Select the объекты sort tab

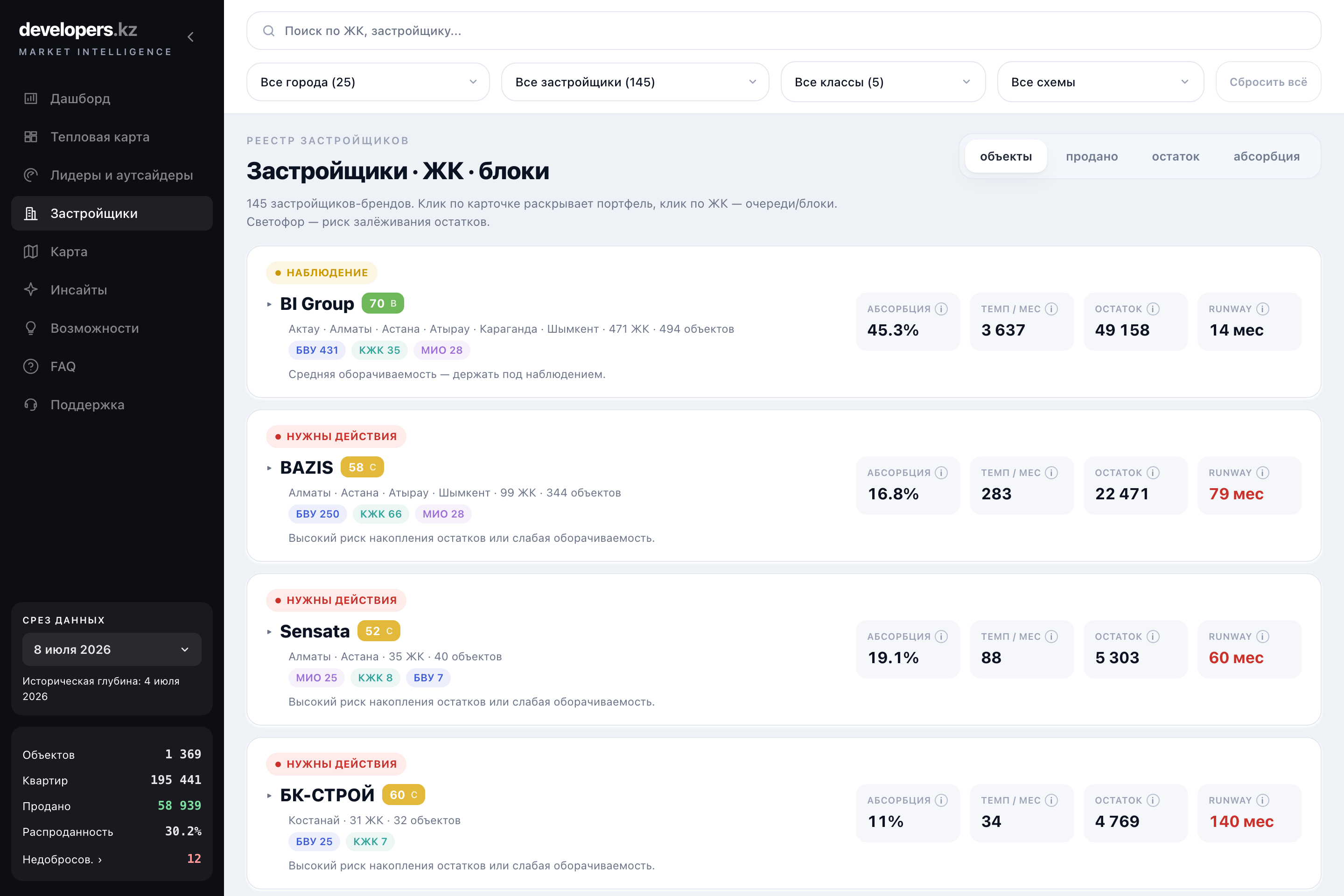(1006, 157)
